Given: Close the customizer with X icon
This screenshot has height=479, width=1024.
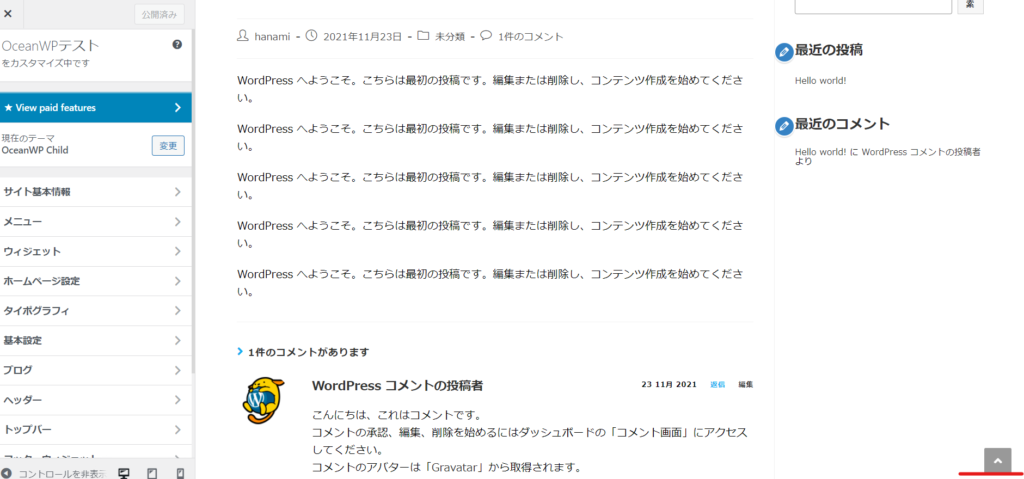Looking at the screenshot, I should tap(8, 13).
